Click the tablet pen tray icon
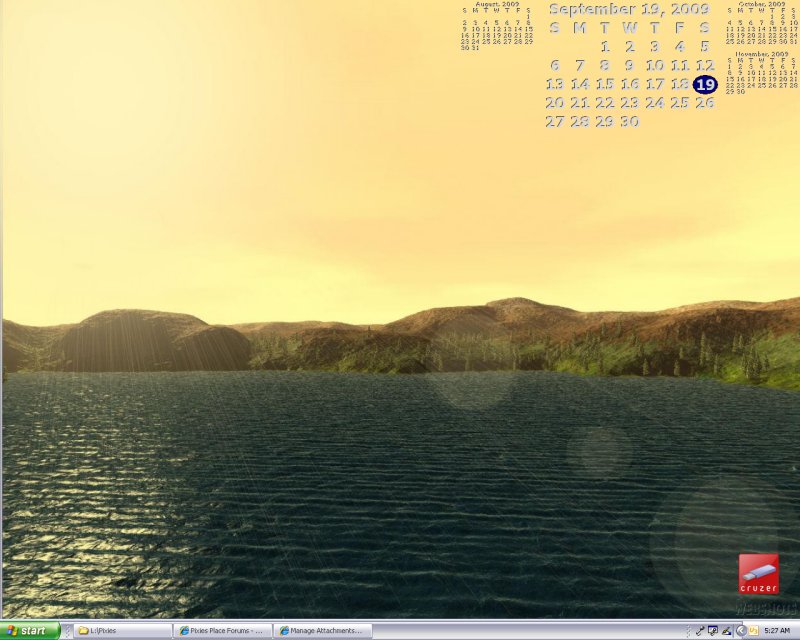800x640 pixels. pos(726,631)
